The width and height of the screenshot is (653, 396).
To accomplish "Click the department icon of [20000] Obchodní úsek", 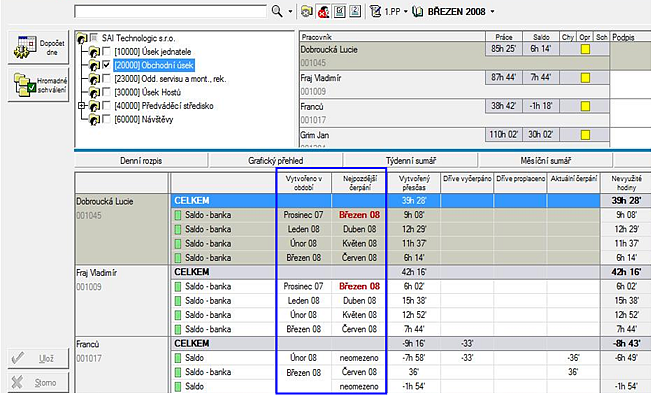I will click(94, 66).
